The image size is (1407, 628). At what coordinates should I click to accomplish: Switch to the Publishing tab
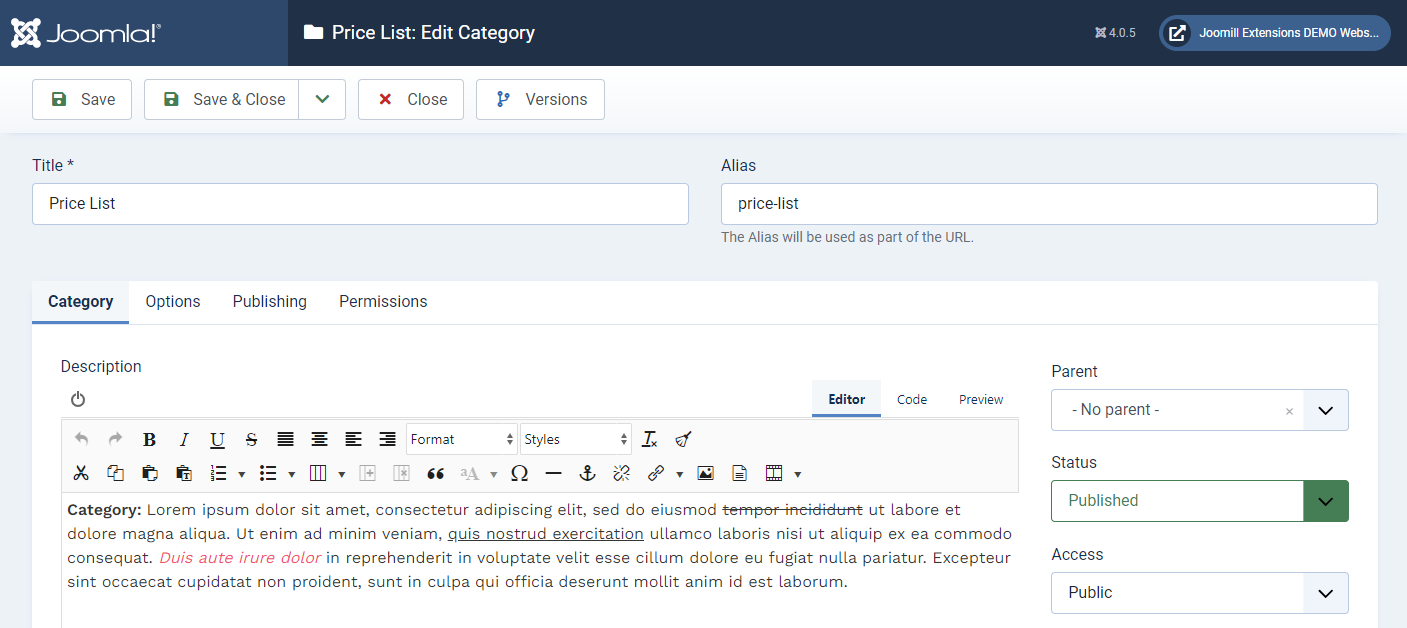[x=269, y=302]
